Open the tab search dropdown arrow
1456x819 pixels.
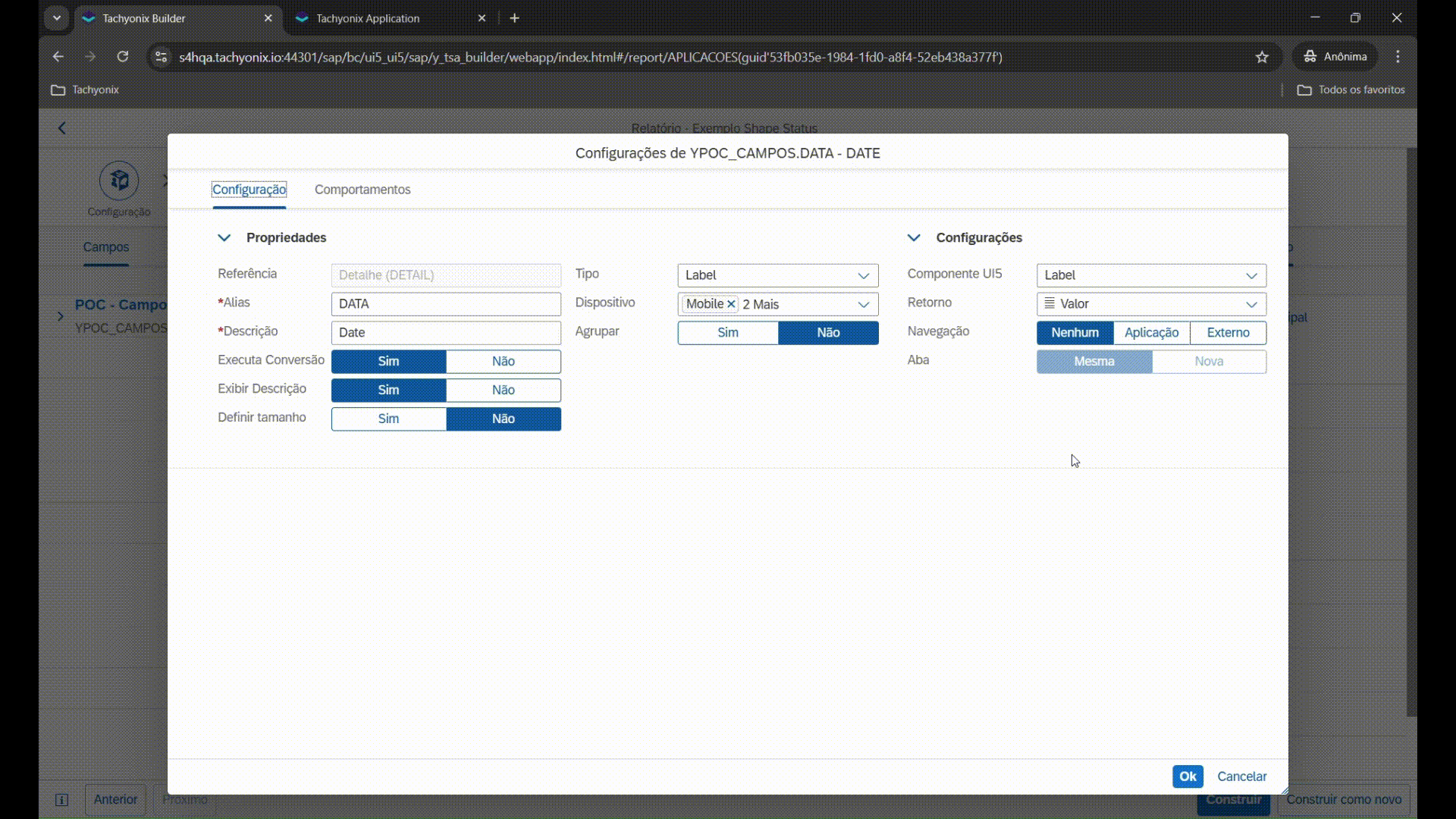57,18
